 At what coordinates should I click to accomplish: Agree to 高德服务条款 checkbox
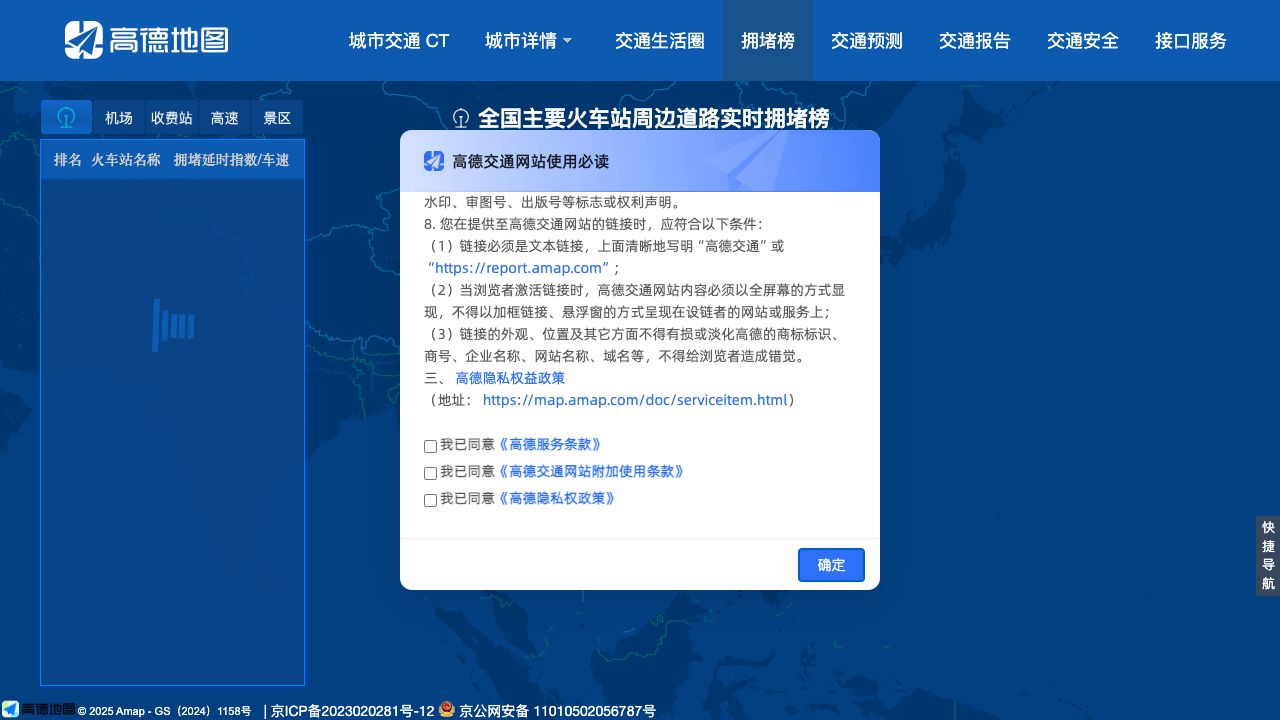[x=430, y=446]
